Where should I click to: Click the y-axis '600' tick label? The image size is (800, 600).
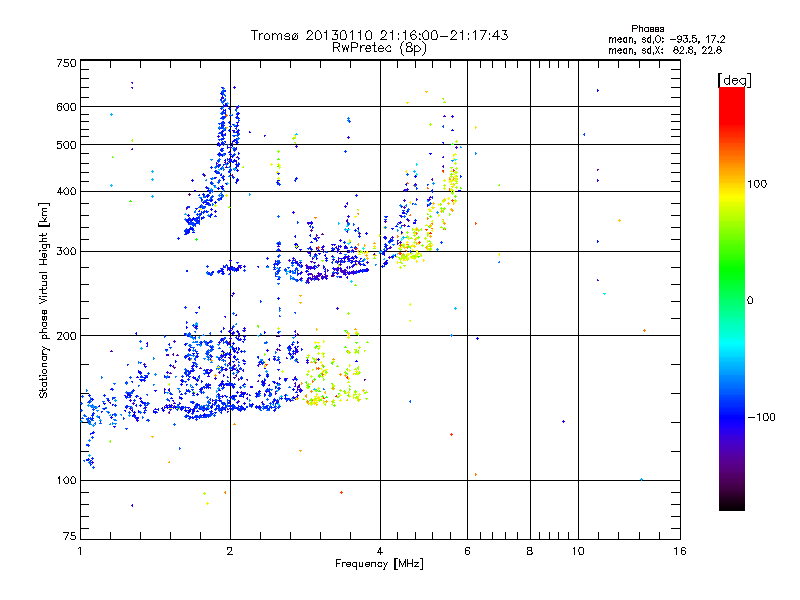tap(66, 107)
